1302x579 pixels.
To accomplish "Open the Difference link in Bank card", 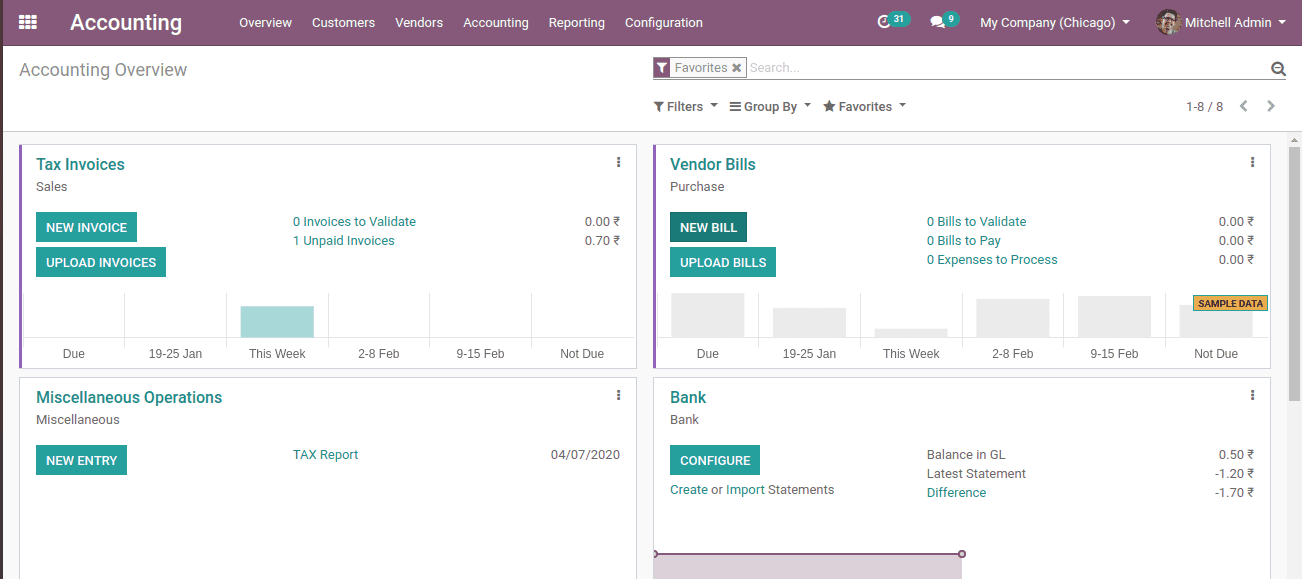I will tap(956, 493).
